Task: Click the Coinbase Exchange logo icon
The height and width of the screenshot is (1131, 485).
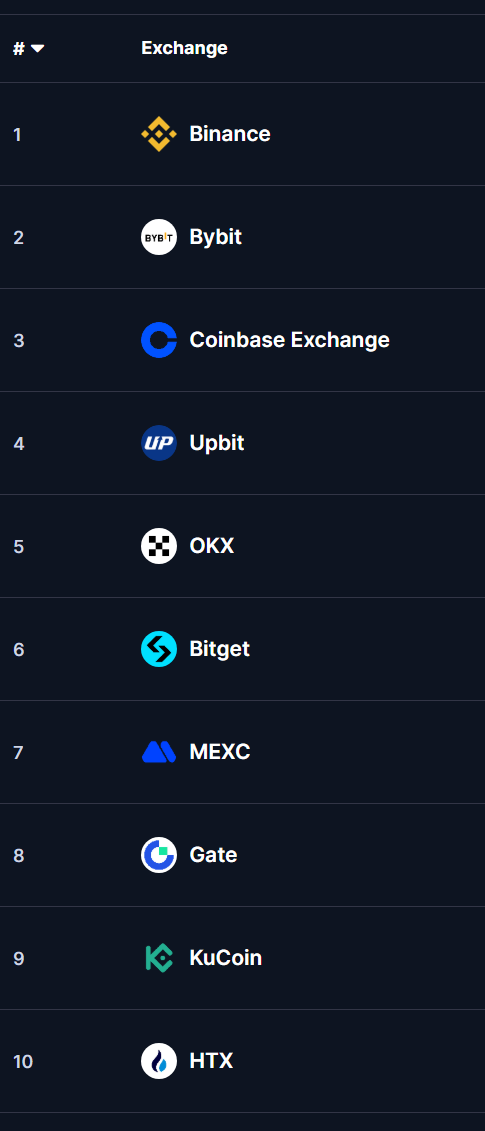Action: [159, 340]
